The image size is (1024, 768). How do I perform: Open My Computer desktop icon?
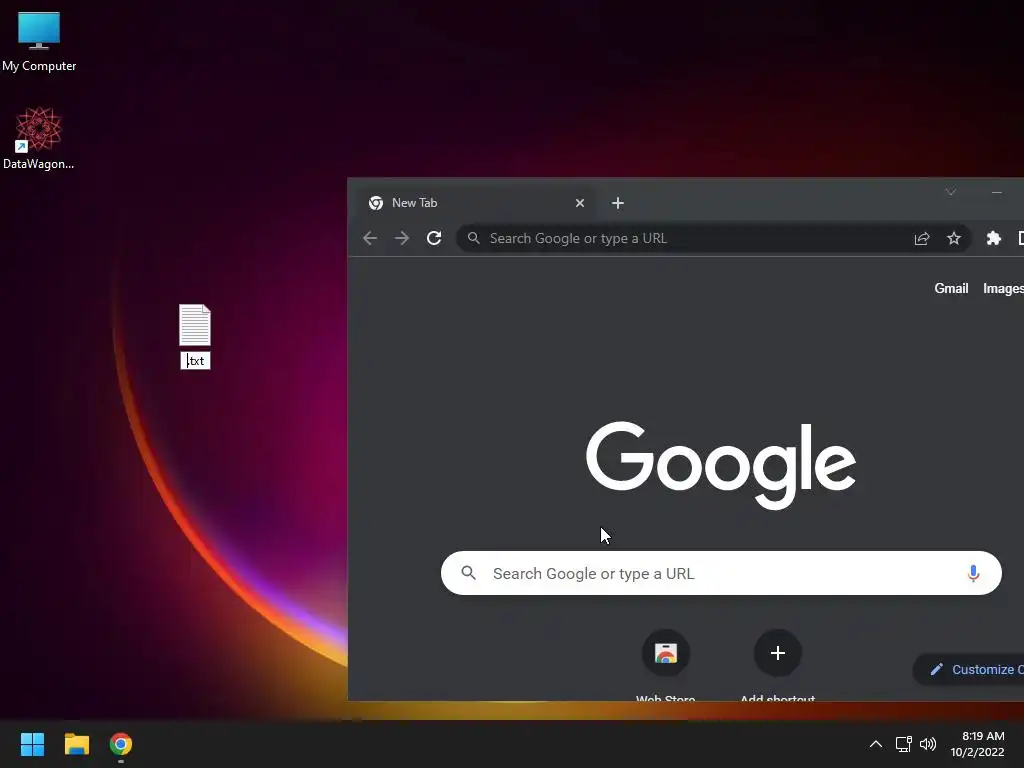pyautogui.click(x=39, y=40)
